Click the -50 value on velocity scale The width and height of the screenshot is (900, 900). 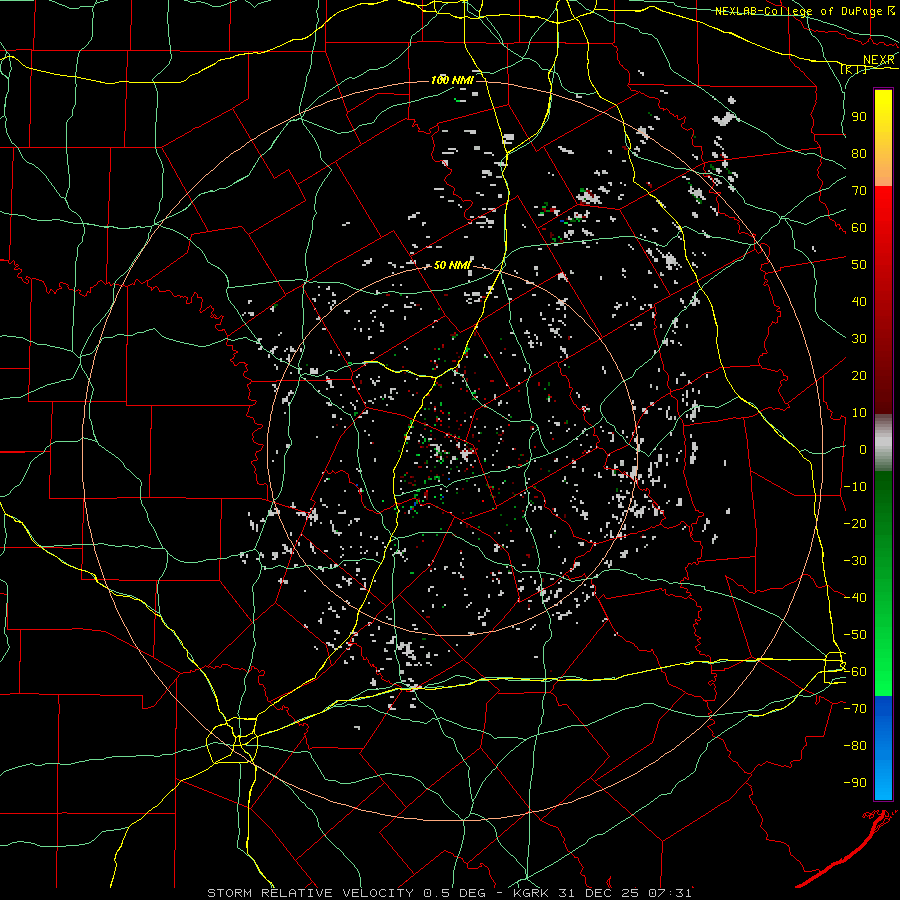click(855, 635)
